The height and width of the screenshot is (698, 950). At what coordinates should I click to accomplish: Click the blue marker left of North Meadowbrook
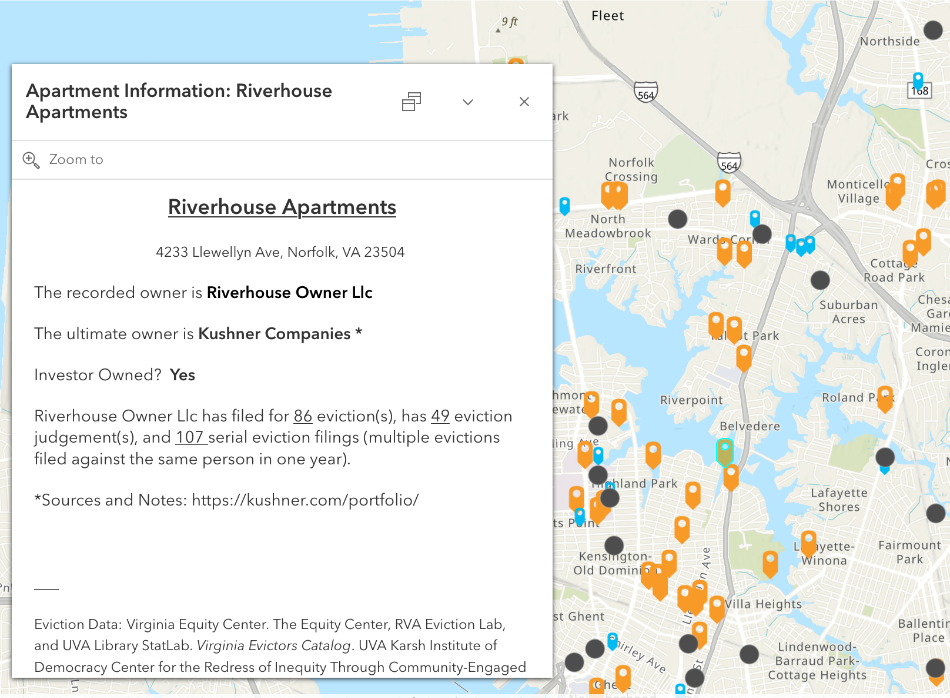[x=565, y=205]
